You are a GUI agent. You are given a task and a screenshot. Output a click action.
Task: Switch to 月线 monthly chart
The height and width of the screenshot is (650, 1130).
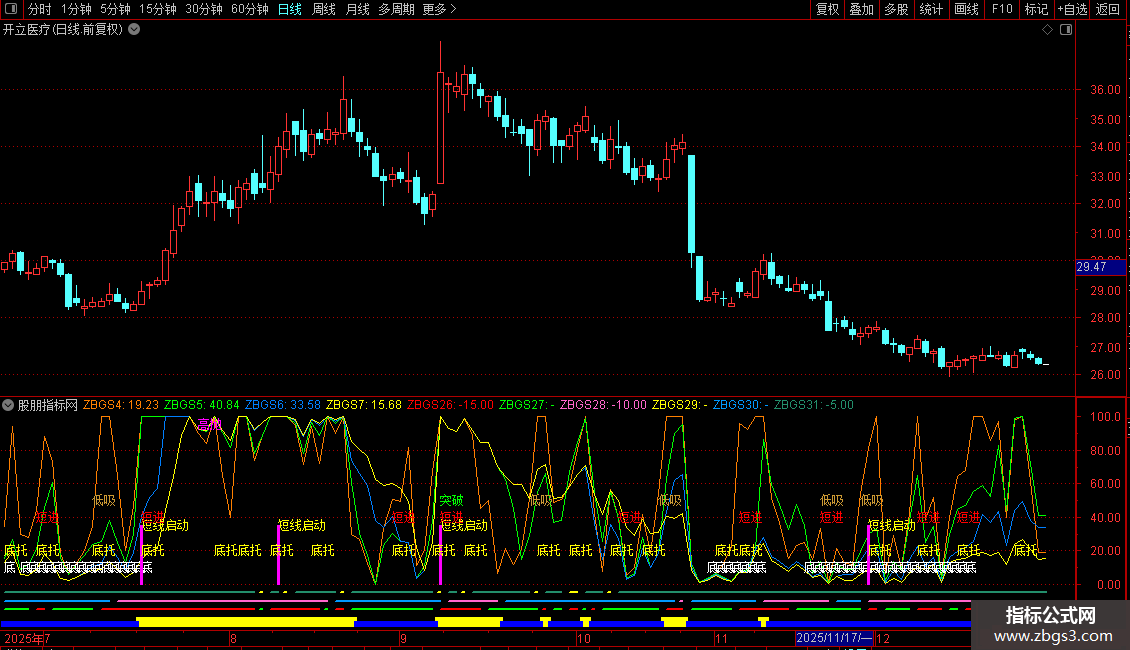pyautogui.click(x=357, y=9)
